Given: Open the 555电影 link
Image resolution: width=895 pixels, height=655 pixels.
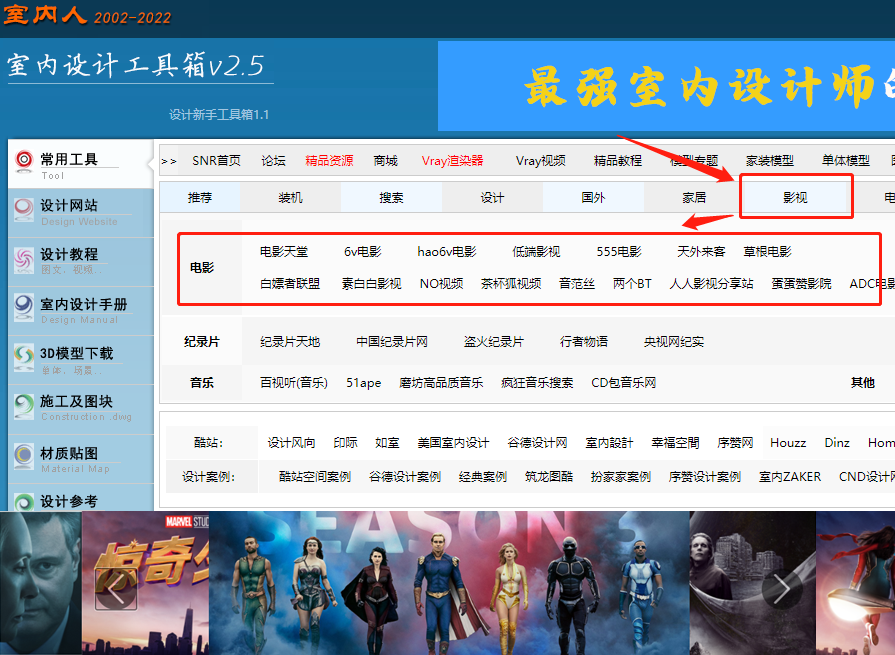Looking at the screenshot, I should pos(619,252).
